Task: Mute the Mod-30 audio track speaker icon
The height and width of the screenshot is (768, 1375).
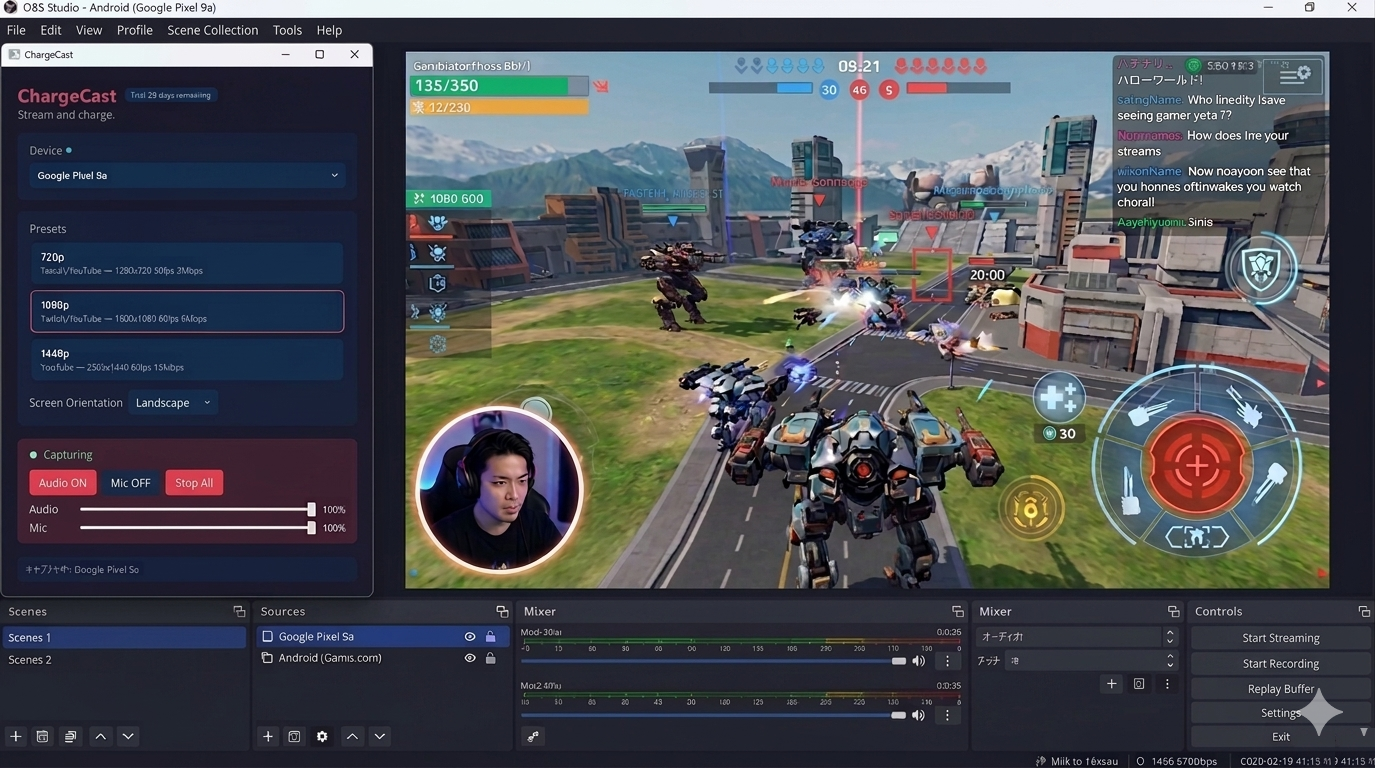Action: (918, 660)
